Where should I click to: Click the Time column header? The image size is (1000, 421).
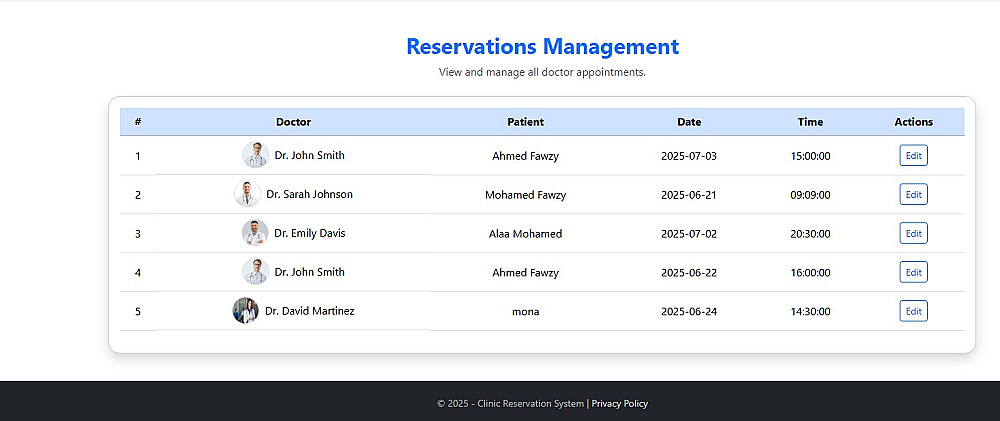pyautogui.click(x=811, y=122)
